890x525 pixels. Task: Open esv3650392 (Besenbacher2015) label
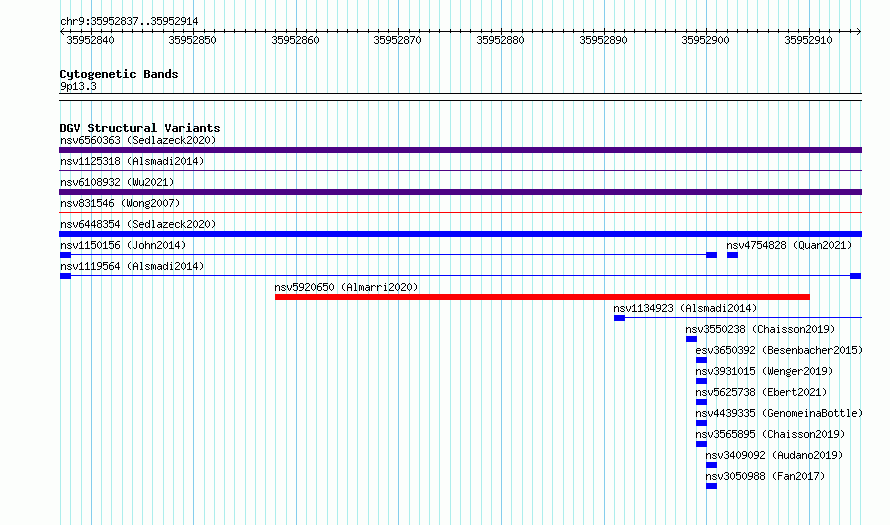tap(779, 350)
